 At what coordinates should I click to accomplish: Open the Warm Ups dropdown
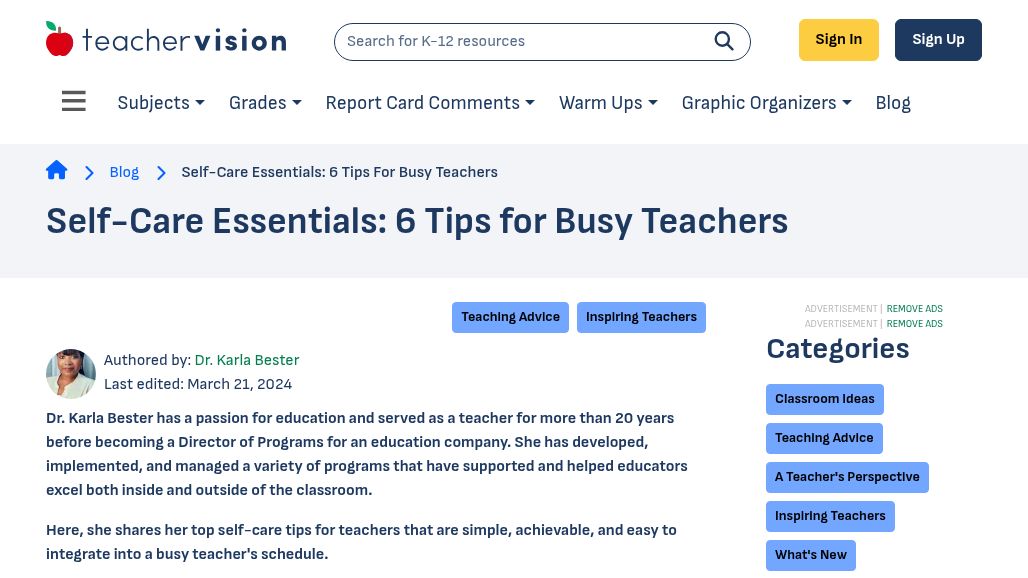tap(608, 103)
